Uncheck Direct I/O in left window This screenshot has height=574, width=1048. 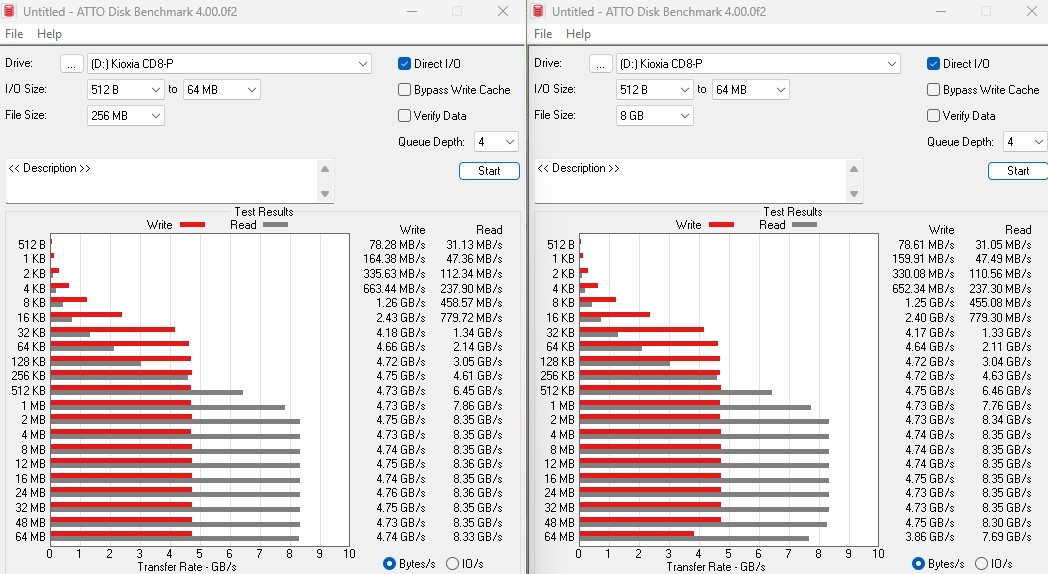404,63
